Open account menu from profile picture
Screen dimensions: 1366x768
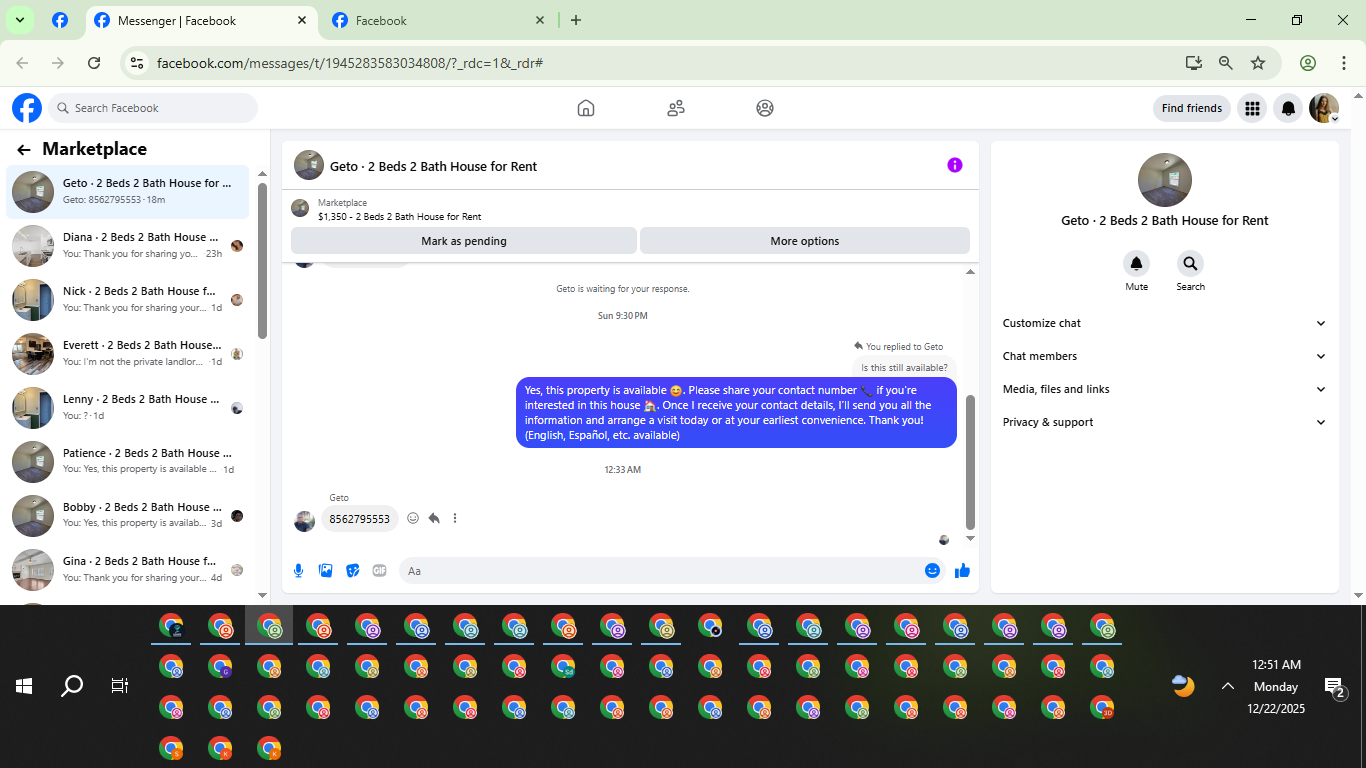tap(1324, 108)
